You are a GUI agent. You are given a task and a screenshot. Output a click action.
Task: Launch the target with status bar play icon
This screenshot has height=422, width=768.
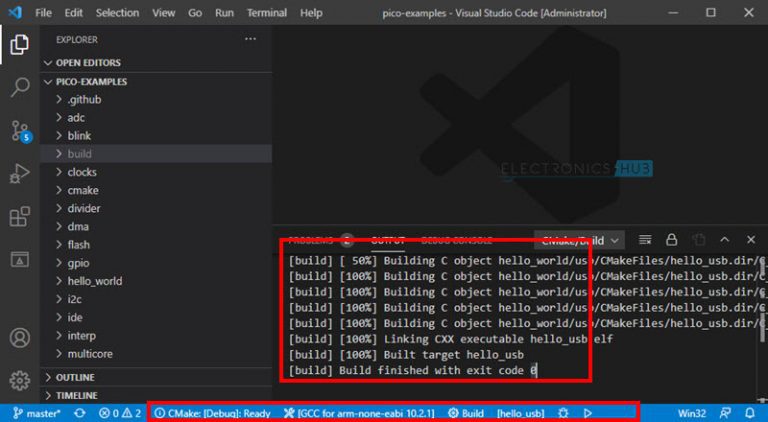(588, 413)
